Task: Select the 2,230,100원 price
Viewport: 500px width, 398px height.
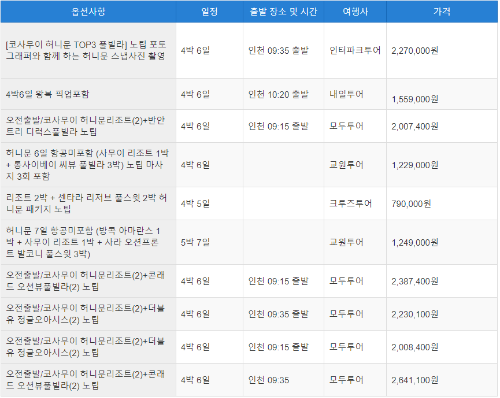Action: (x=415, y=314)
